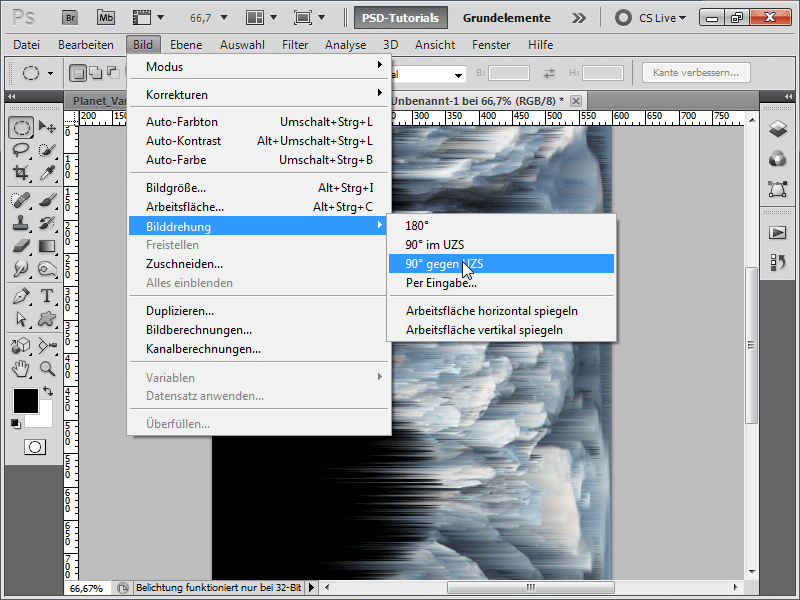Select the Pen tool
The image size is (800, 600).
(21, 296)
